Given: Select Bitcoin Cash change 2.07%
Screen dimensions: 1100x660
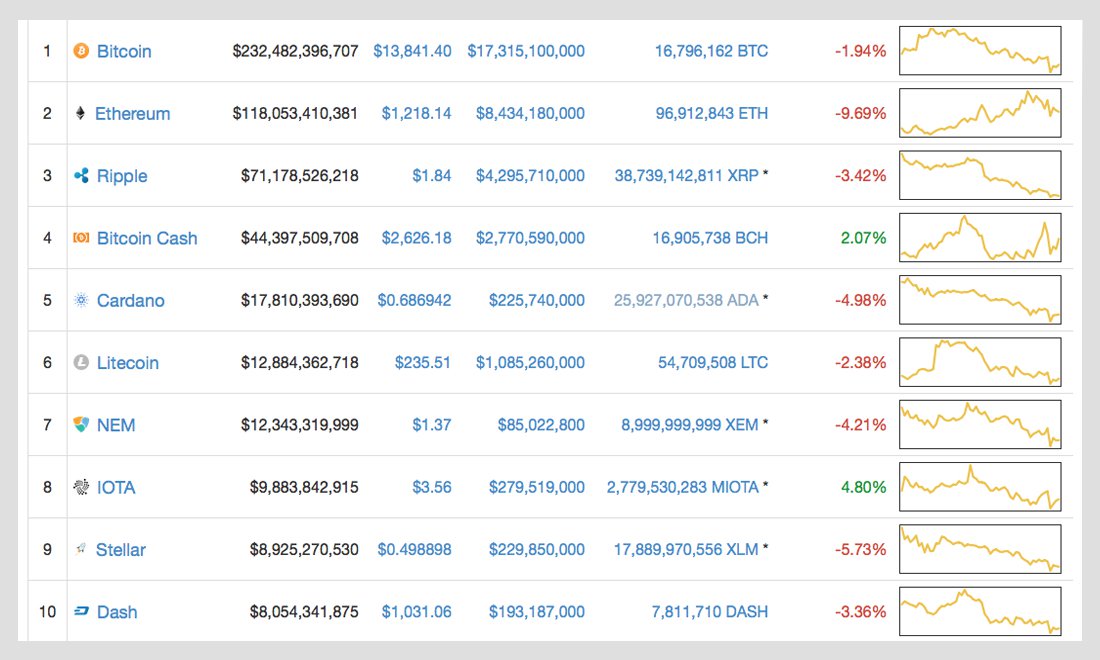Looking at the screenshot, I should click(864, 238).
